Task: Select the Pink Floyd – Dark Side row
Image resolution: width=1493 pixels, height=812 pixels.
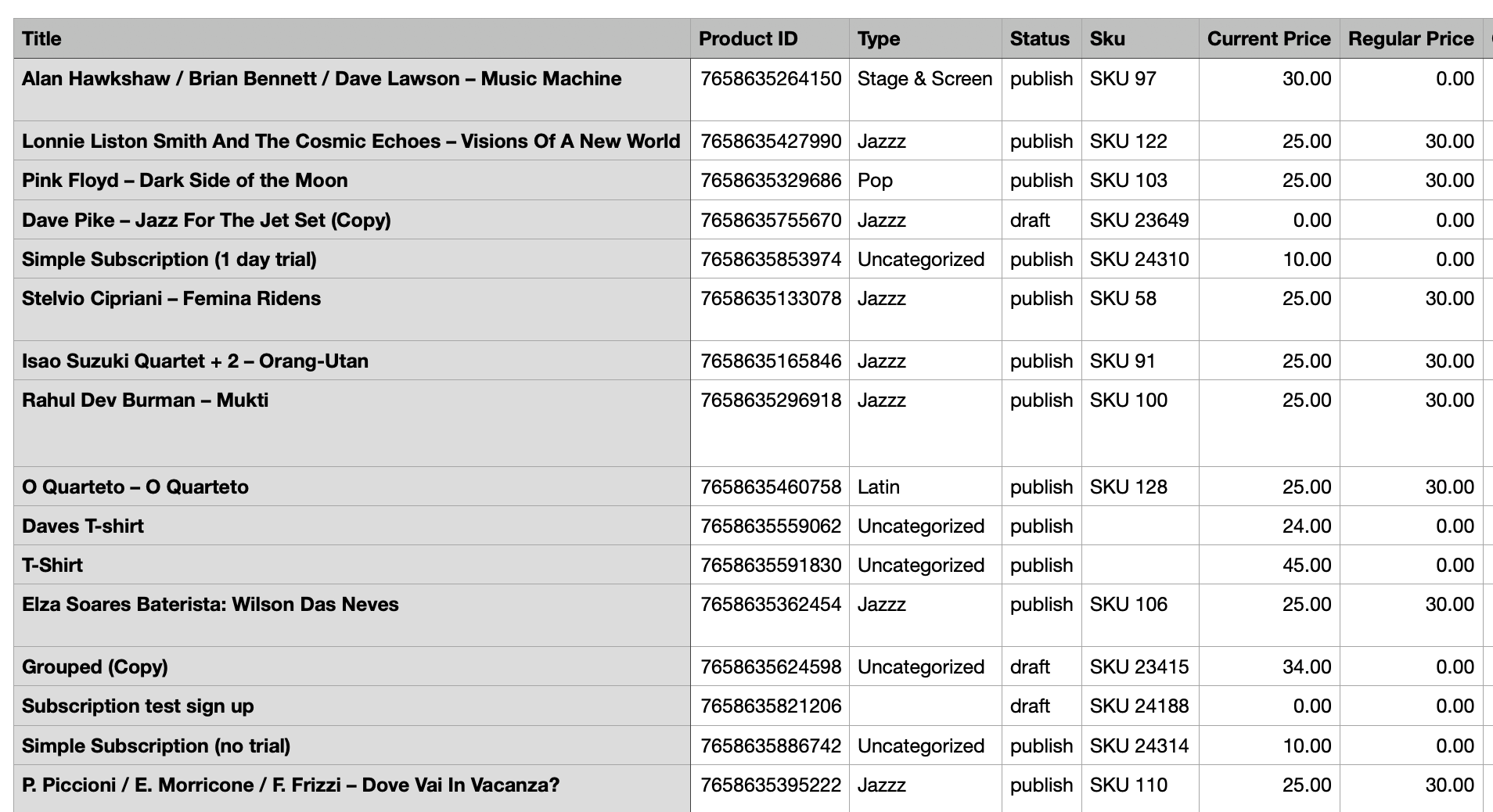Action: click(x=185, y=180)
